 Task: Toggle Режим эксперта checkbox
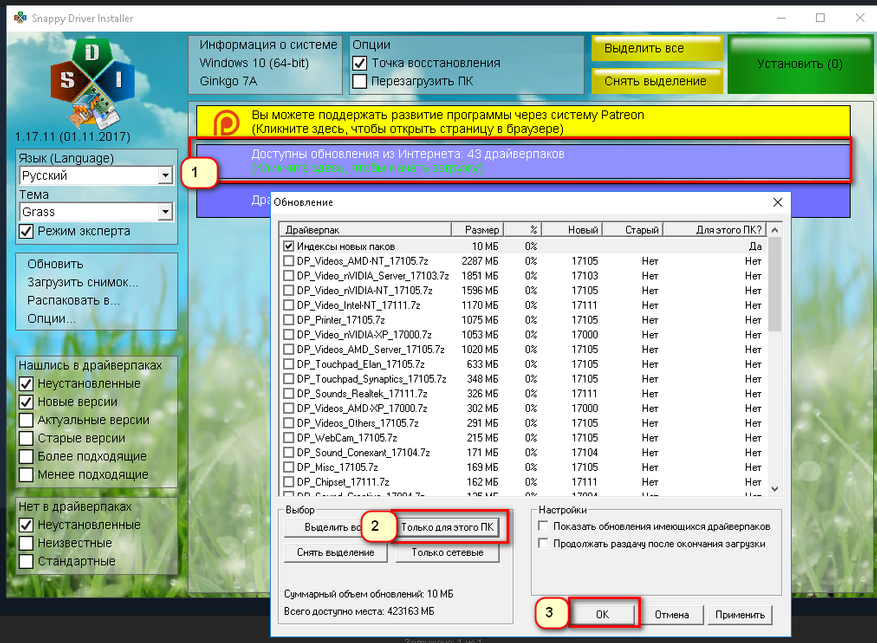pos(26,231)
